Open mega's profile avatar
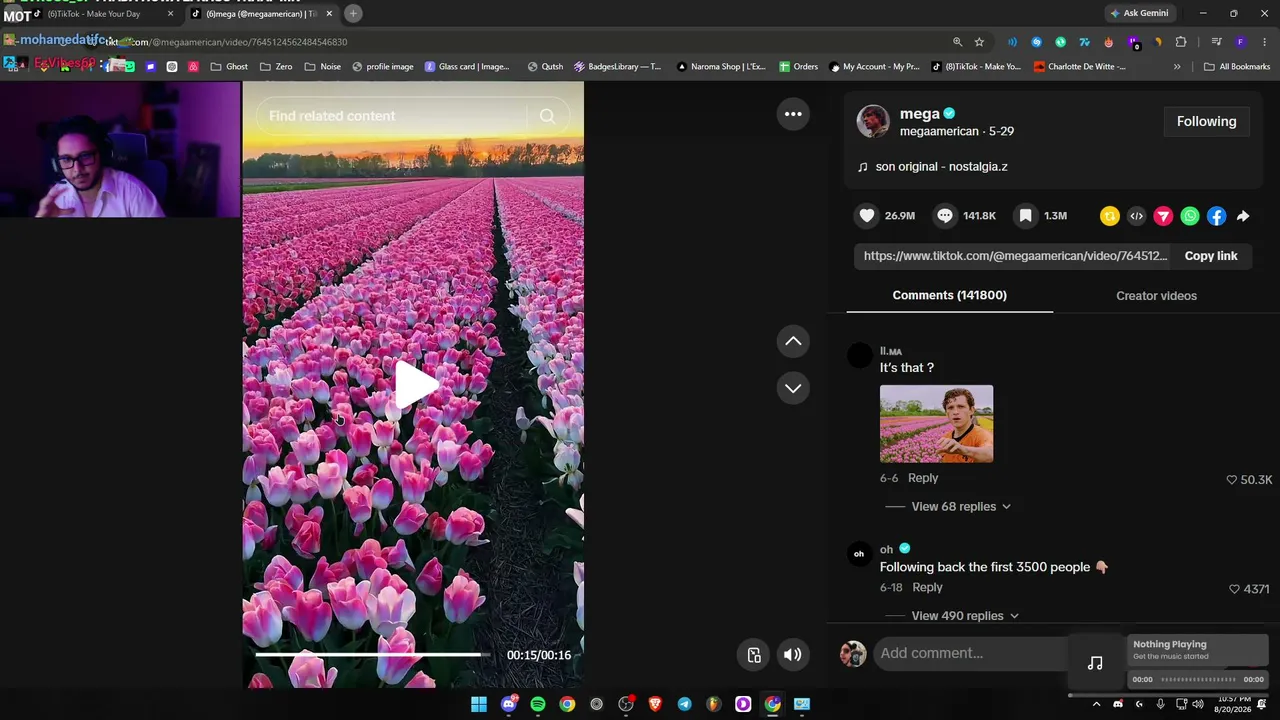 tap(873, 121)
